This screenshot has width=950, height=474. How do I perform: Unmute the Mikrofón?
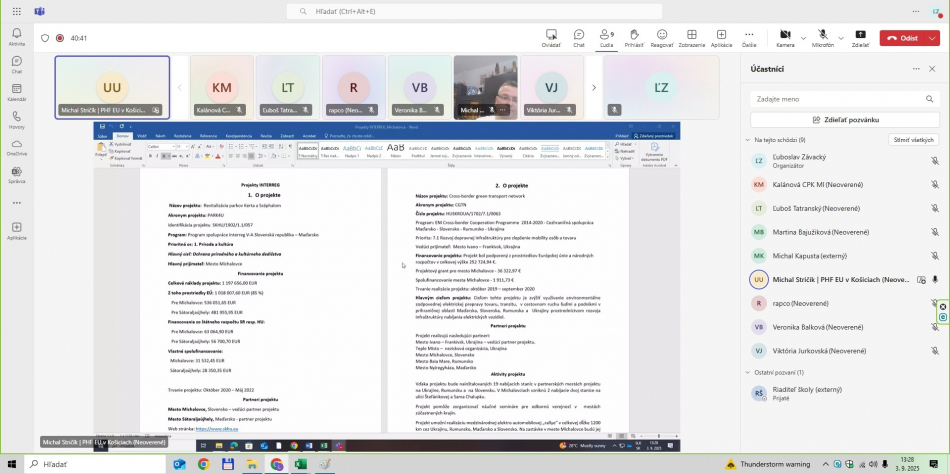(822, 37)
